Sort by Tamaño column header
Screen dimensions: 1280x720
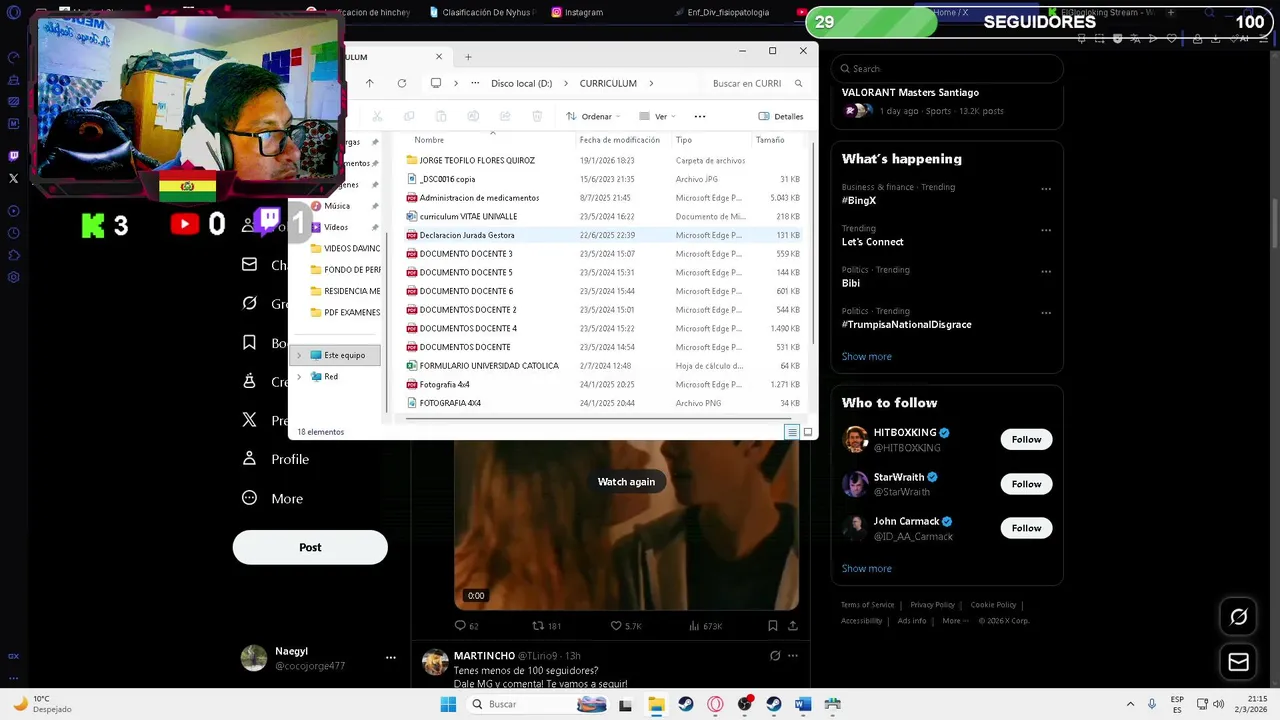tap(770, 140)
